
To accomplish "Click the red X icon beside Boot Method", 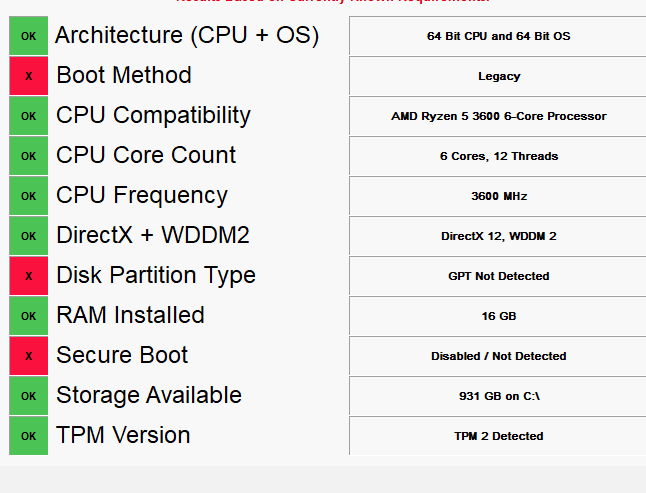I will [x=28, y=76].
